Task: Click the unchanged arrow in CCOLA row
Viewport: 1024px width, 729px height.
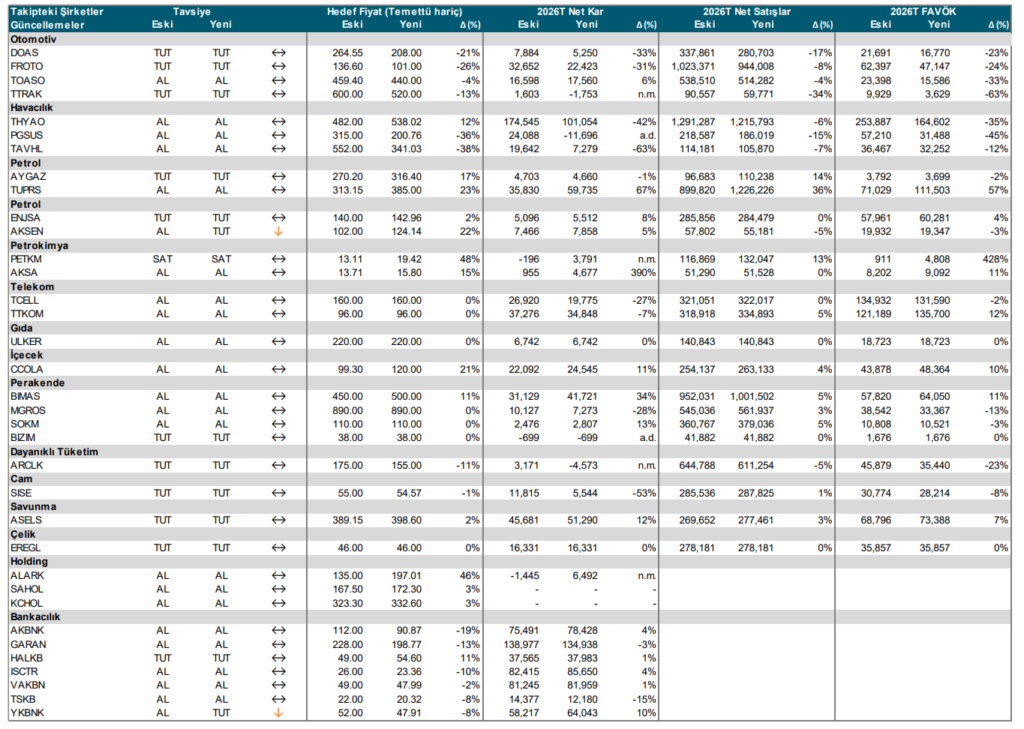Action: 279,370
